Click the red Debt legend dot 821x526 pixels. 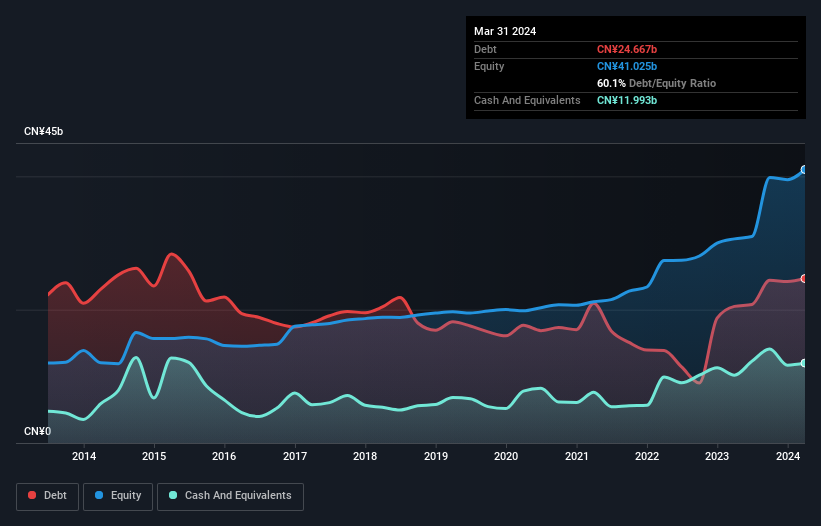32,495
